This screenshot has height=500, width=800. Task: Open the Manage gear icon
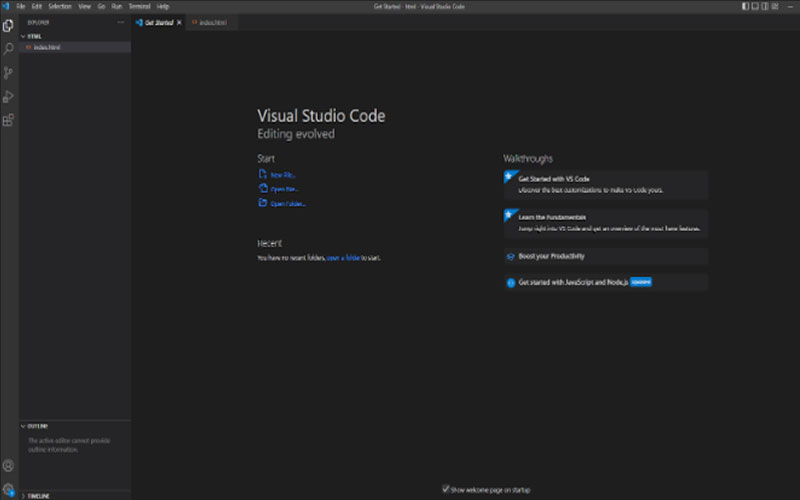pos(8,490)
